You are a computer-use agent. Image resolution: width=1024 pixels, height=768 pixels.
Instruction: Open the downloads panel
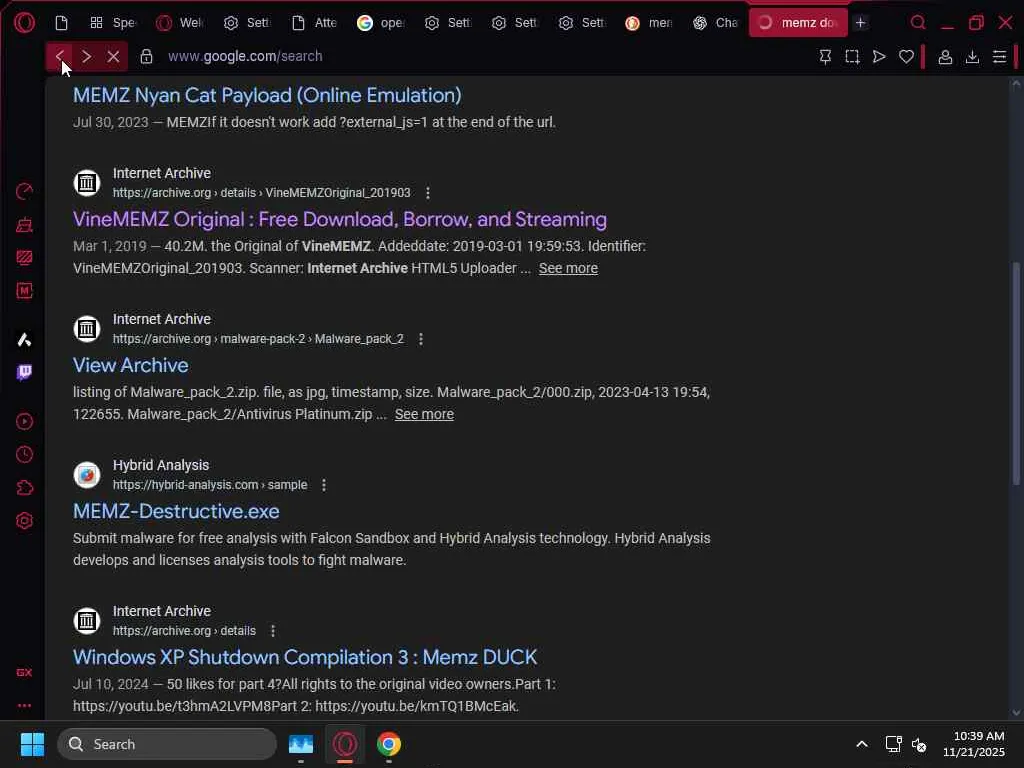pyautogui.click(x=972, y=57)
